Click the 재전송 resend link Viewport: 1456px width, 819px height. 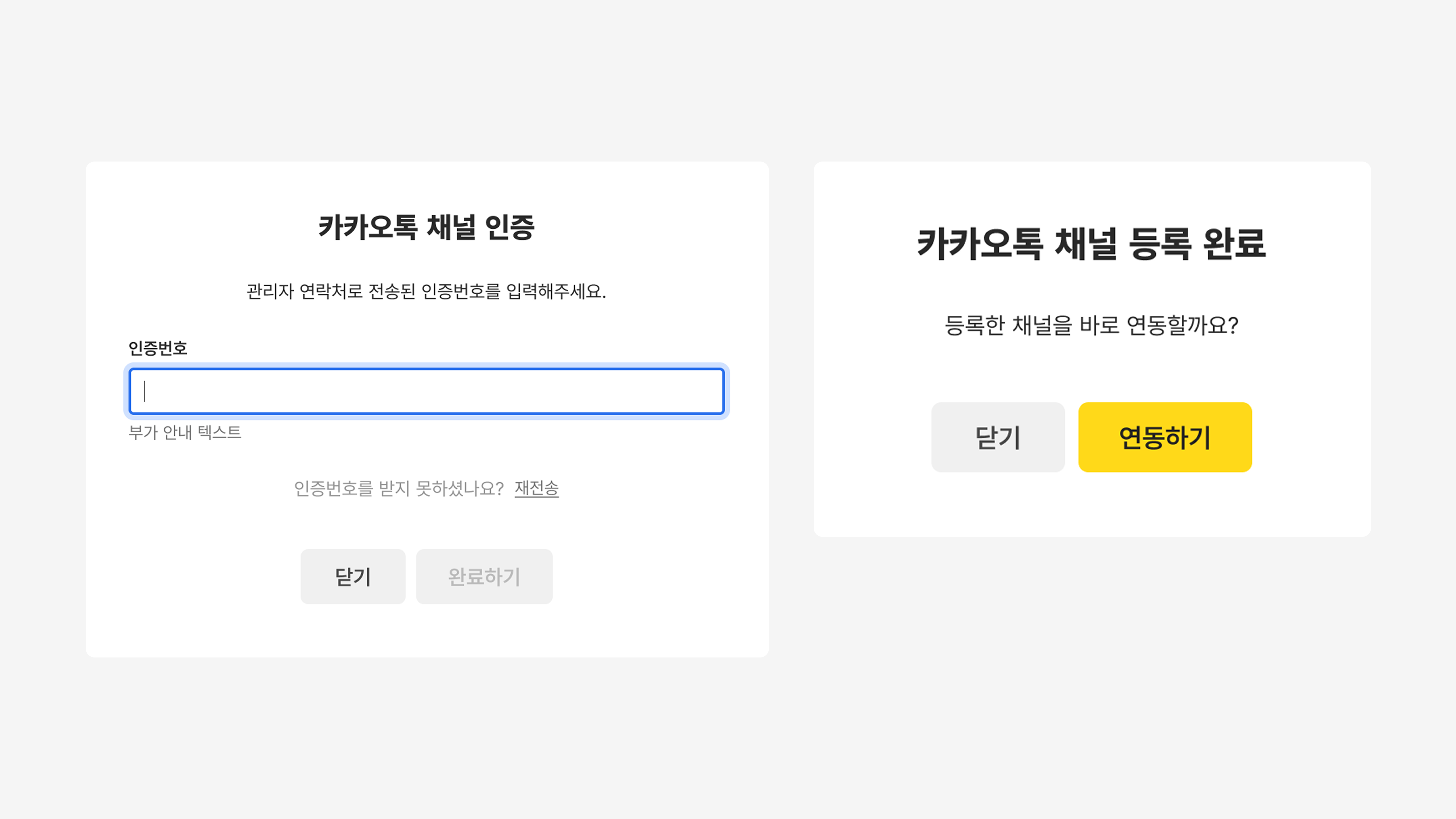[x=537, y=488]
